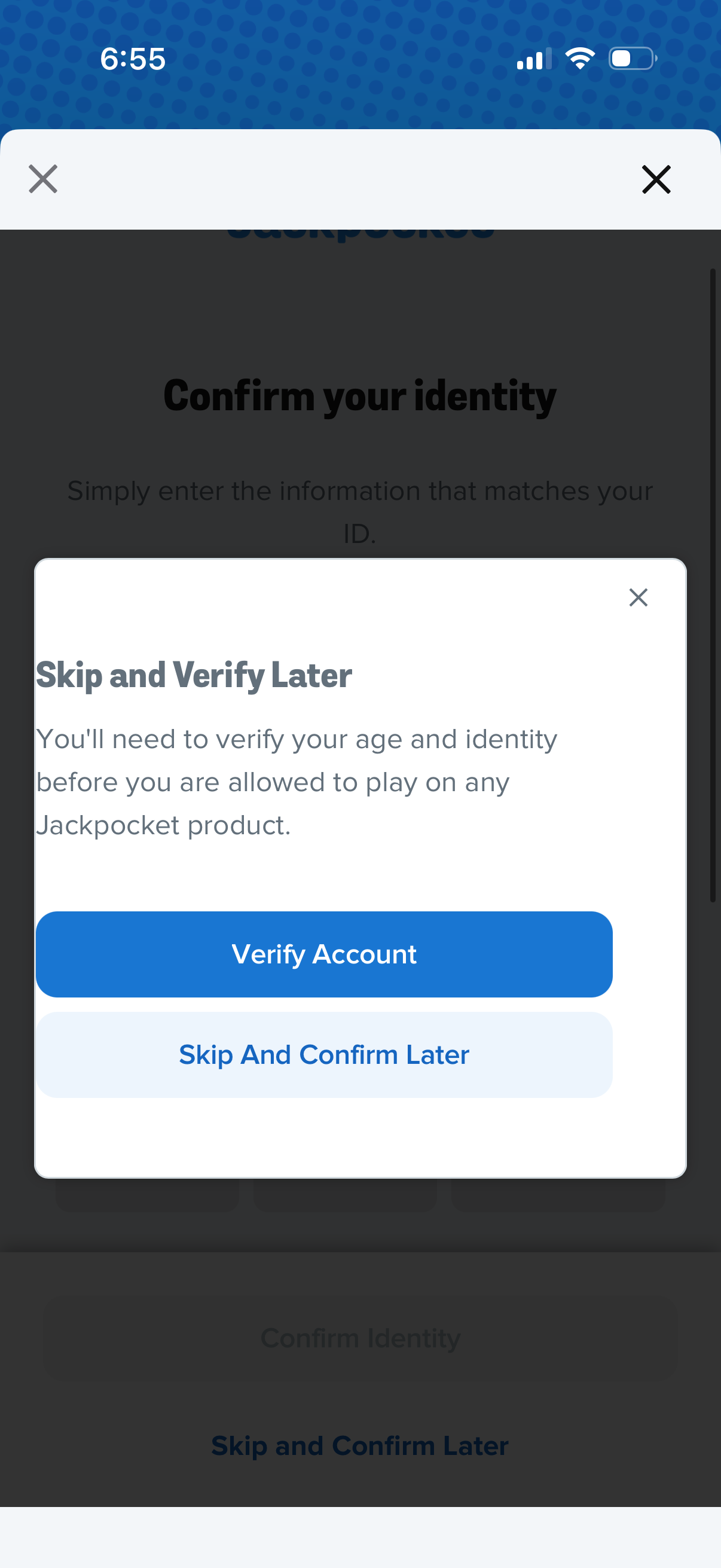Tap the 6:55 clock in status bar

click(133, 59)
